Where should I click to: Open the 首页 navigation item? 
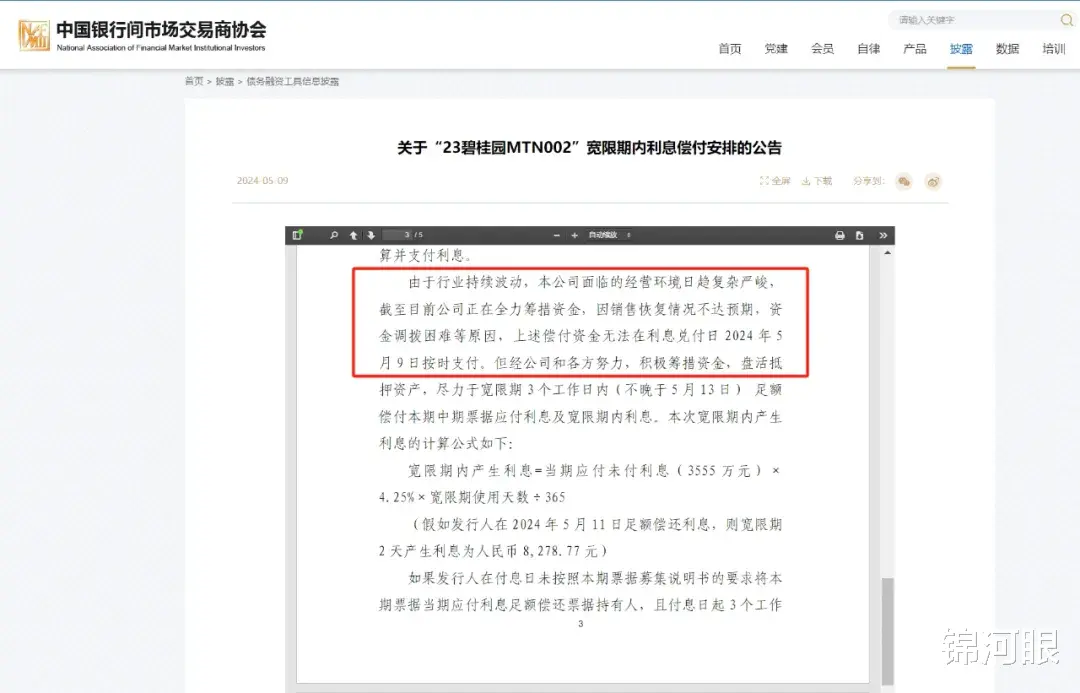pyautogui.click(x=729, y=49)
